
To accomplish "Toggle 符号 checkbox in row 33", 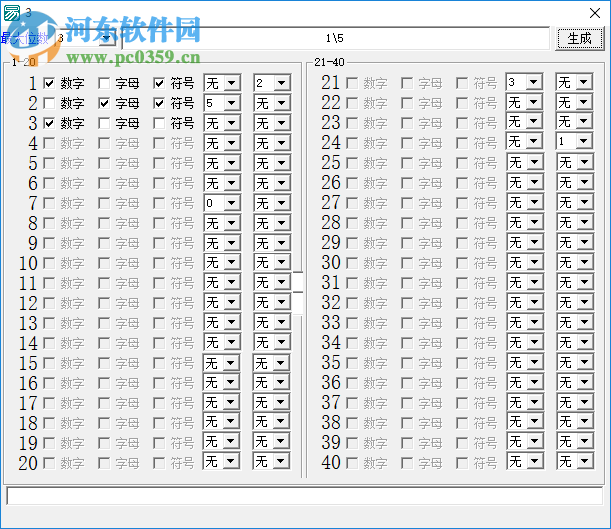I will [462, 323].
